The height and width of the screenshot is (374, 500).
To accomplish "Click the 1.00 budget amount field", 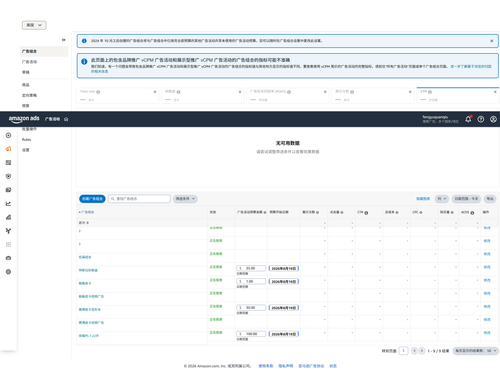I will tap(251, 282).
